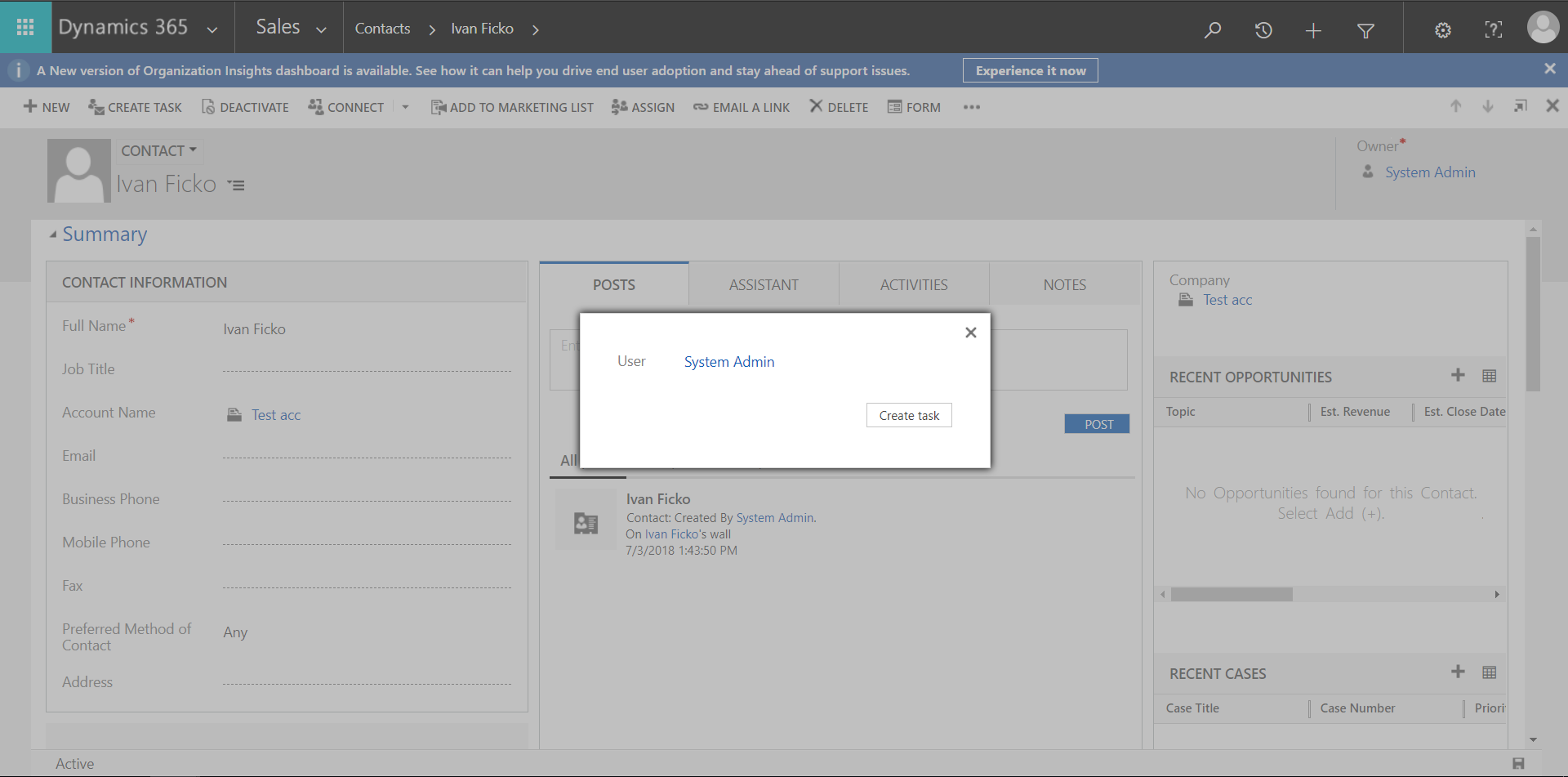The width and height of the screenshot is (1568, 777).
Task: Click NEW in the command bar
Action: tap(47, 107)
